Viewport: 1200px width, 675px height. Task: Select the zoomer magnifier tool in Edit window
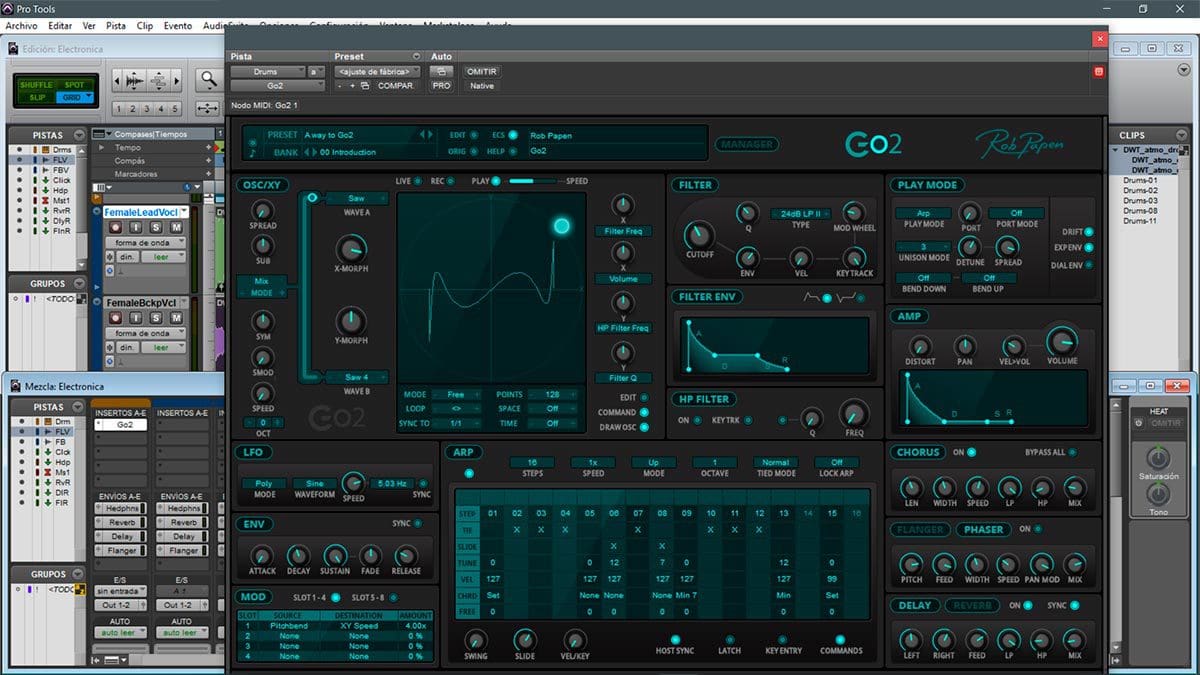pyautogui.click(x=208, y=80)
